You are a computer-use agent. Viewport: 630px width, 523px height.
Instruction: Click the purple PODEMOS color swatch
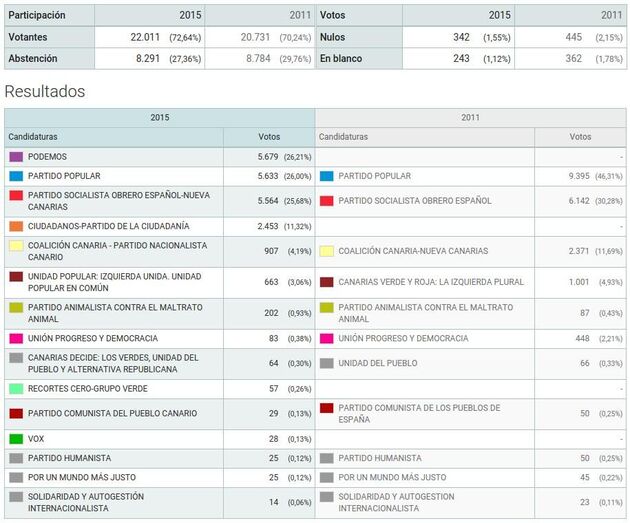[x=15, y=157]
